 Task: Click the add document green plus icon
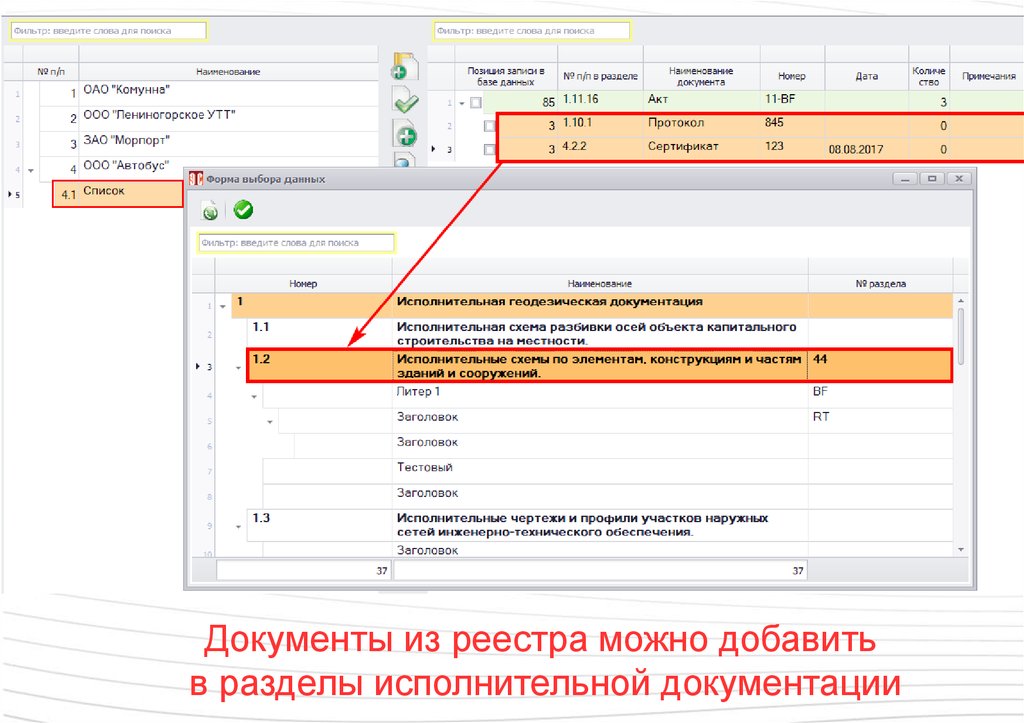pos(405,133)
